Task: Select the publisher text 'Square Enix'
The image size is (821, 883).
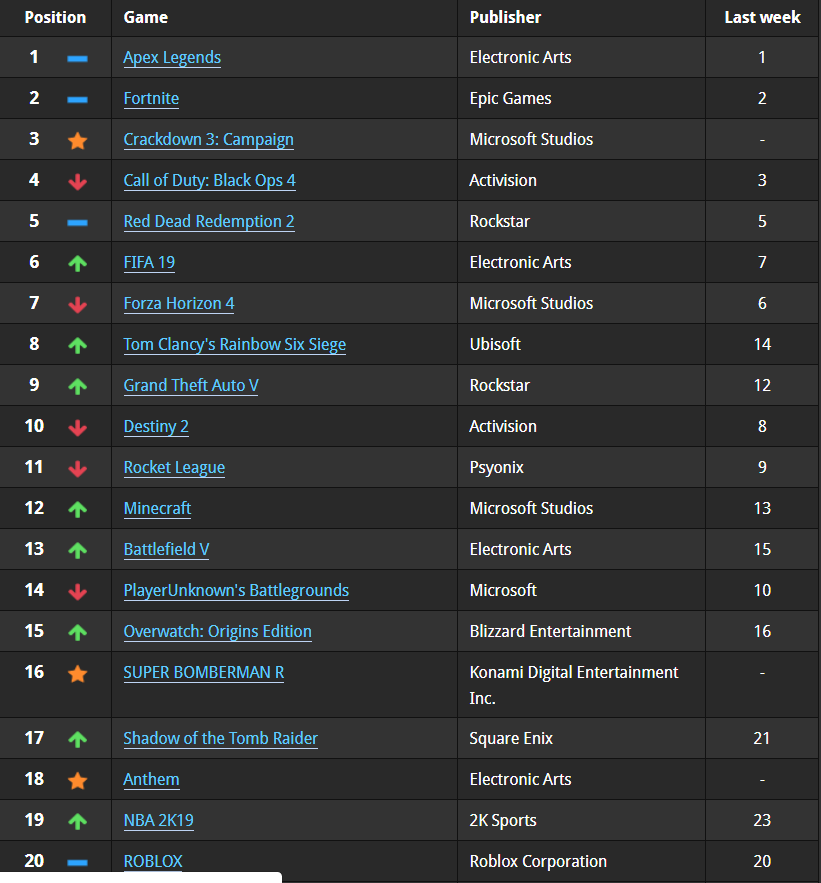Action: pos(511,738)
